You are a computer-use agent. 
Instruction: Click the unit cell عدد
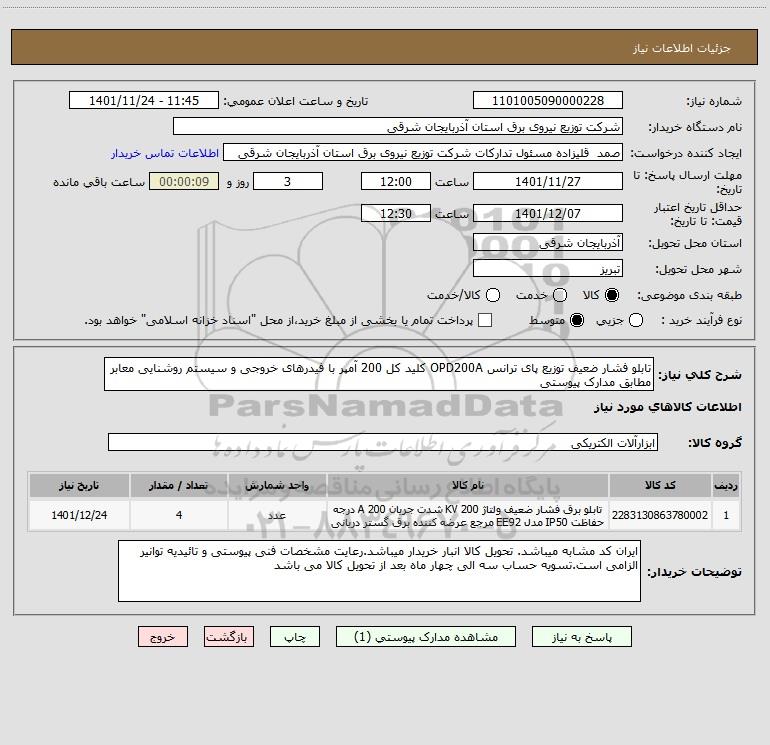(277, 515)
